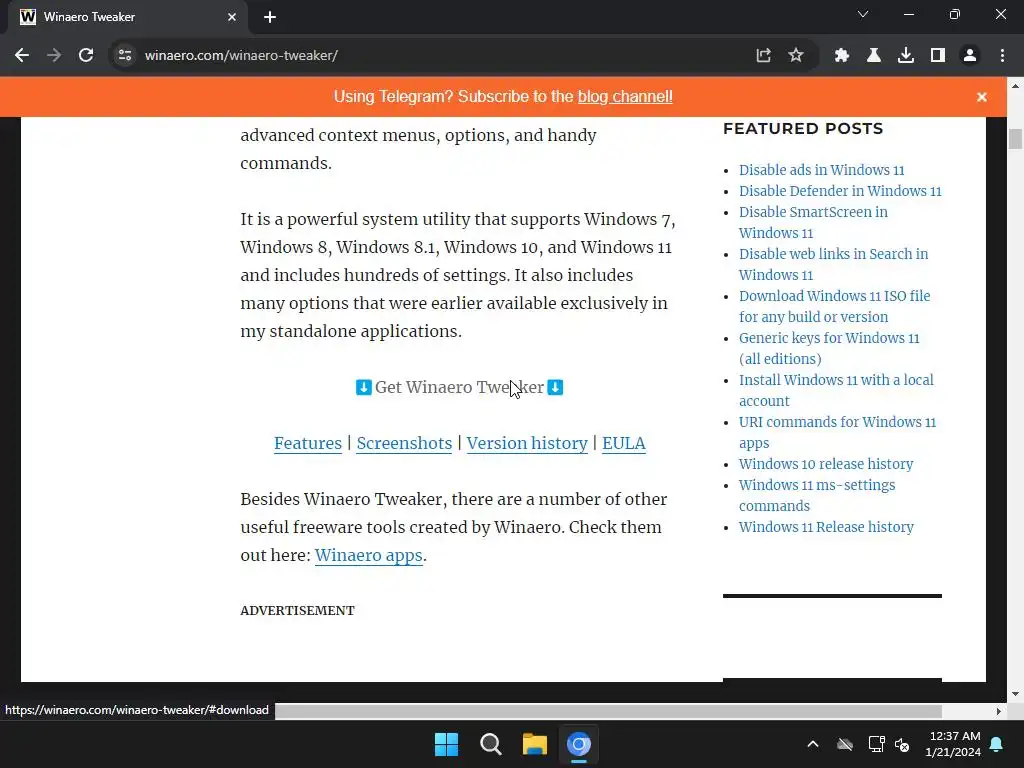
Task: Open Disable ads in Windows 11
Action: pyautogui.click(x=822, y=170)
